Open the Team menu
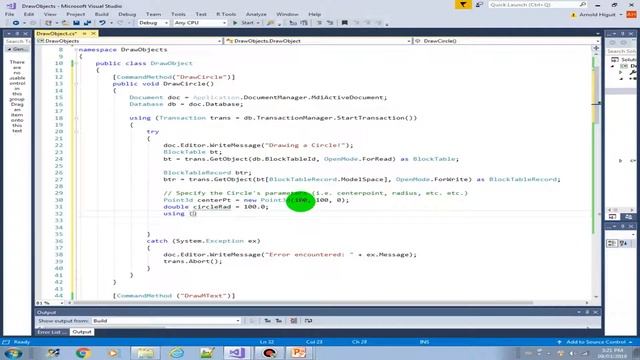 [x=153, y=14]
